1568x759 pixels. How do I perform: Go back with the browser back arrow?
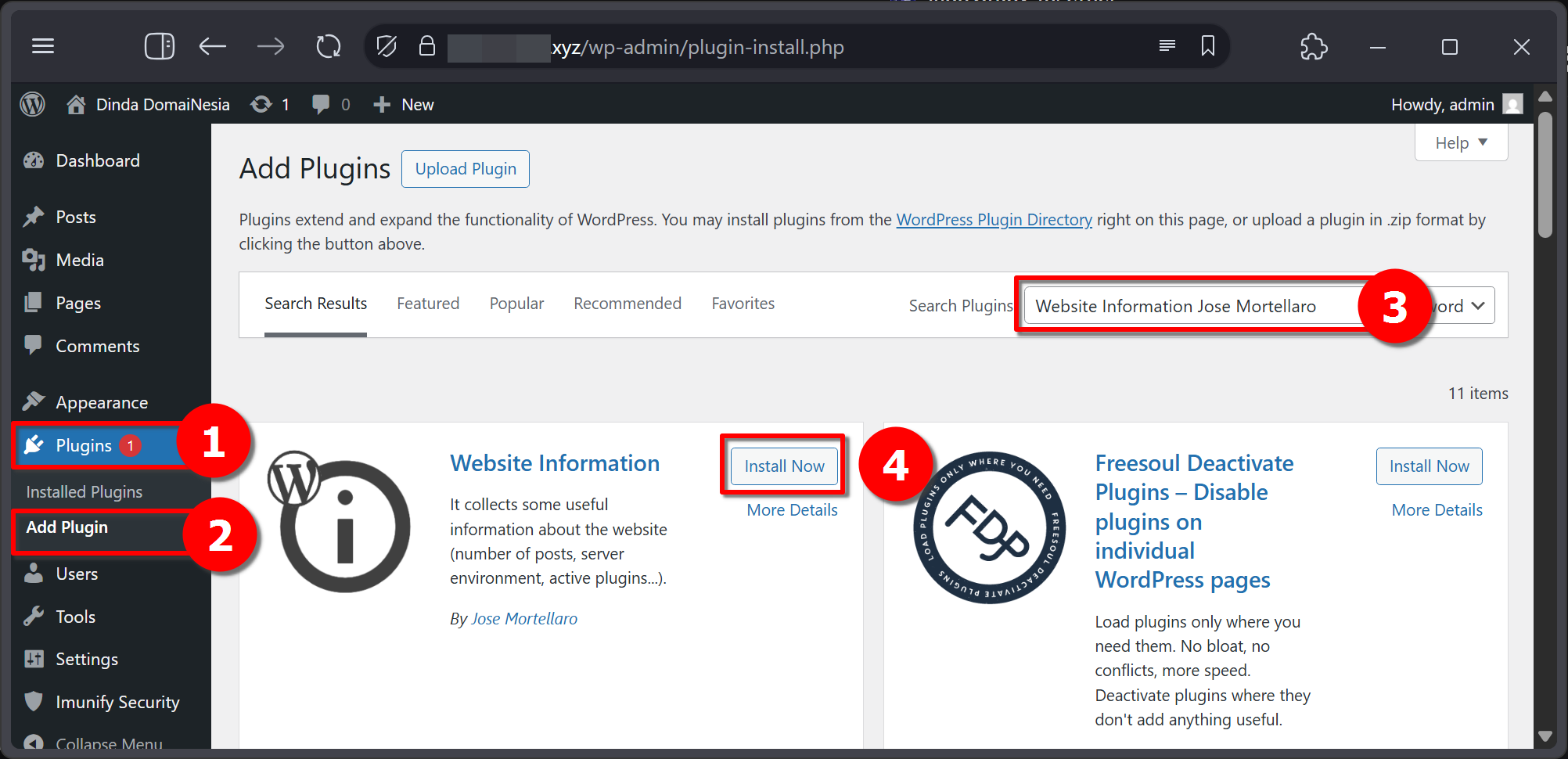pyautogui.click(x=212, y=47)
